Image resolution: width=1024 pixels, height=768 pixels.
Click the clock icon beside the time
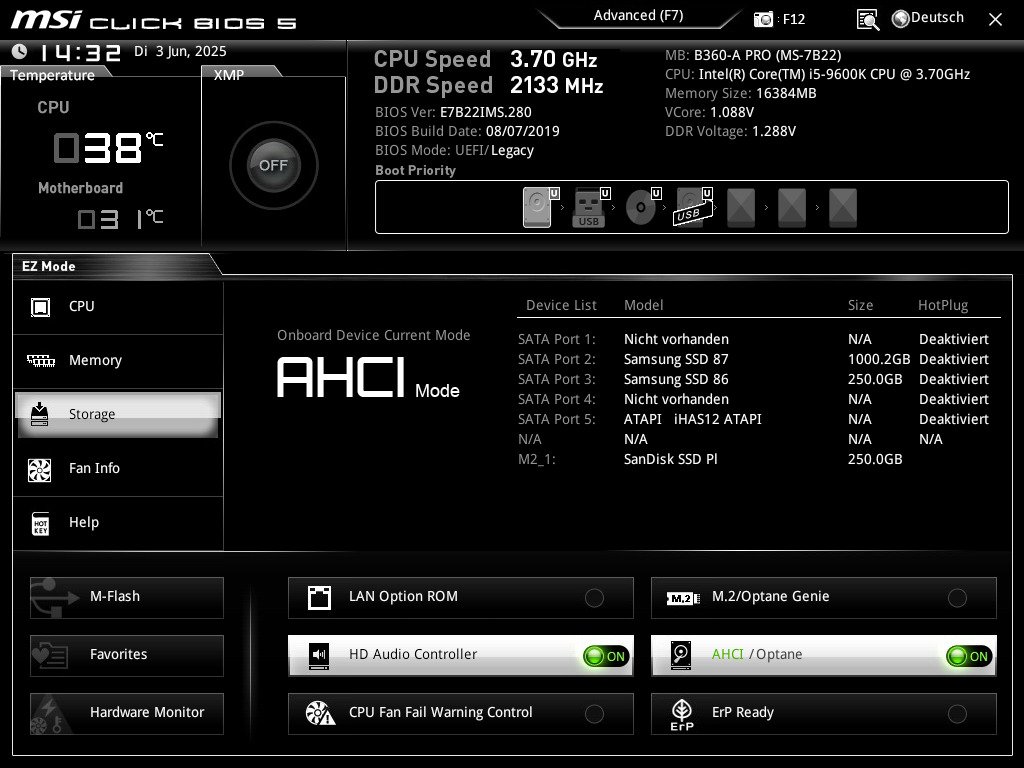20,51
